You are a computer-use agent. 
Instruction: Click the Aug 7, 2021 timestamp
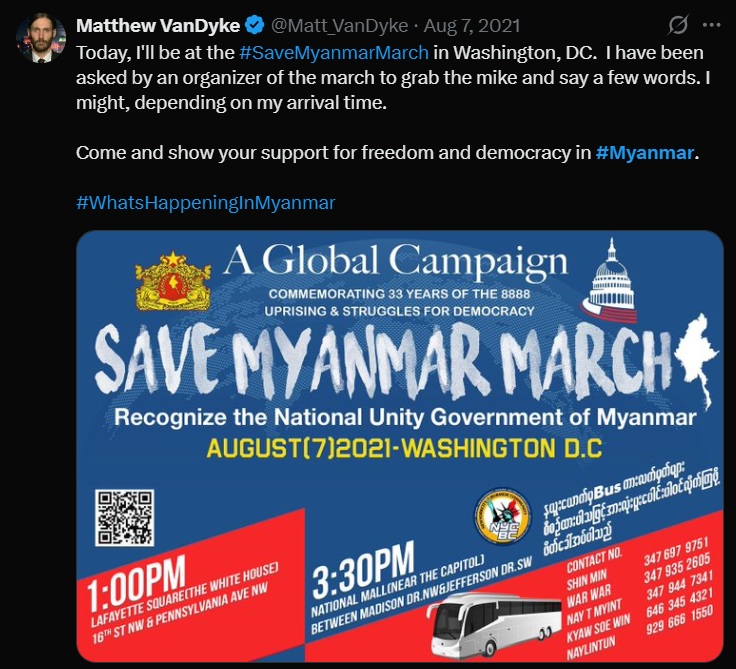472,25
